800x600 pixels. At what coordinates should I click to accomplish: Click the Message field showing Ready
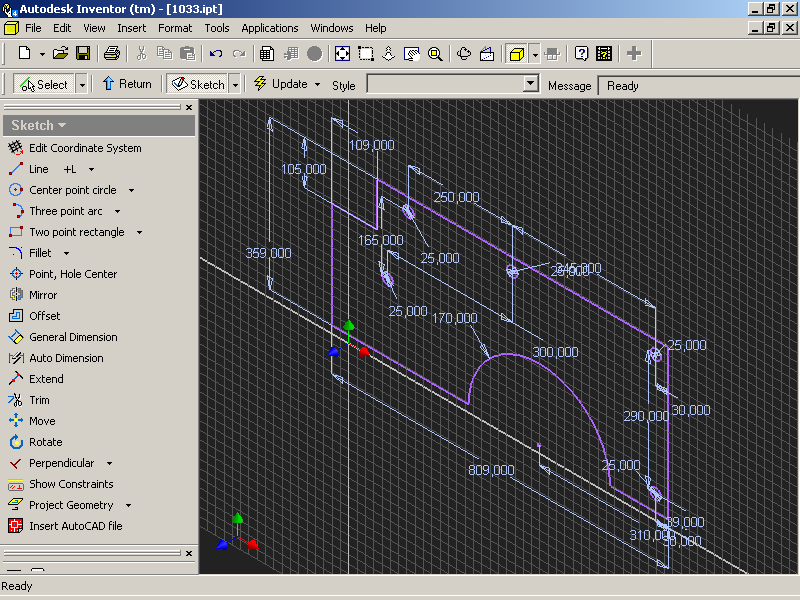pos(698,85)
